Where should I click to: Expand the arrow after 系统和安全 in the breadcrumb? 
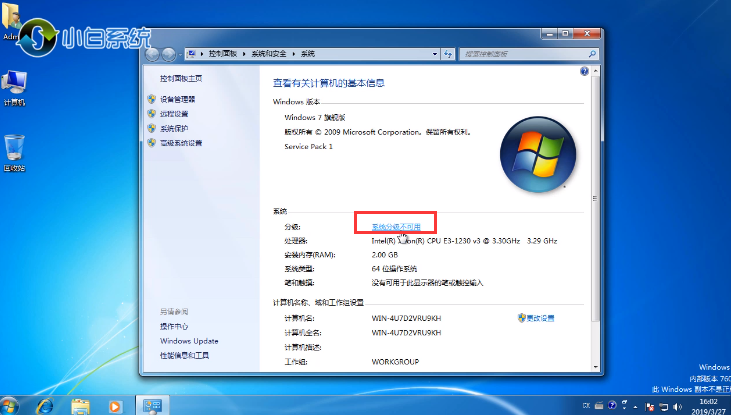294,54
